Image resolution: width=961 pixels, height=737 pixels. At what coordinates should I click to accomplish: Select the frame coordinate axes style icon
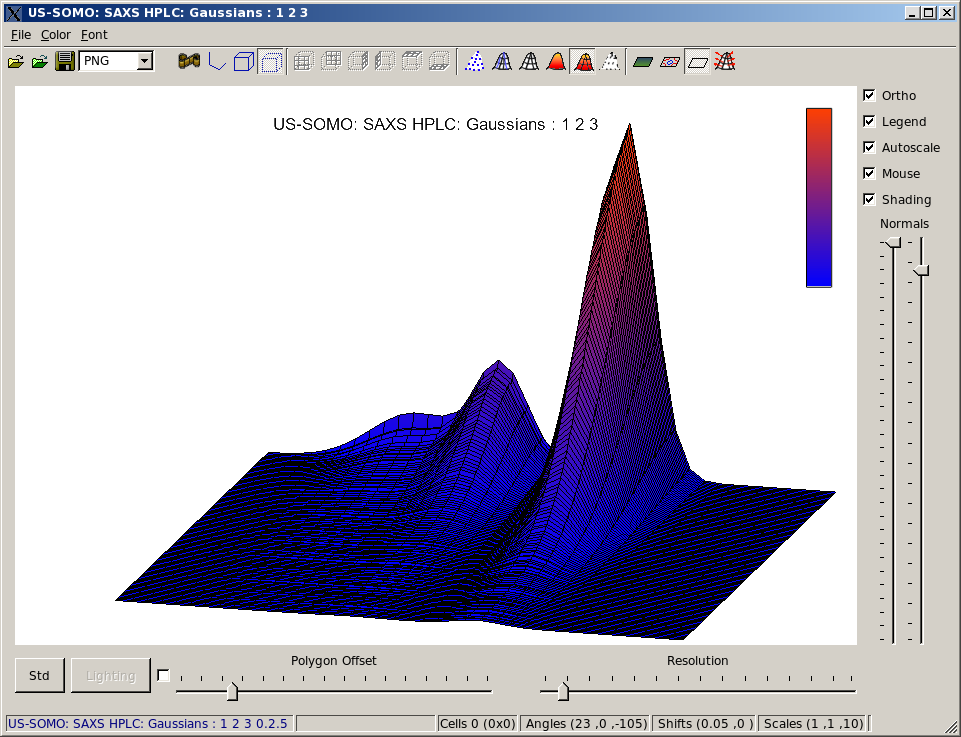click(x=216, y=61)
